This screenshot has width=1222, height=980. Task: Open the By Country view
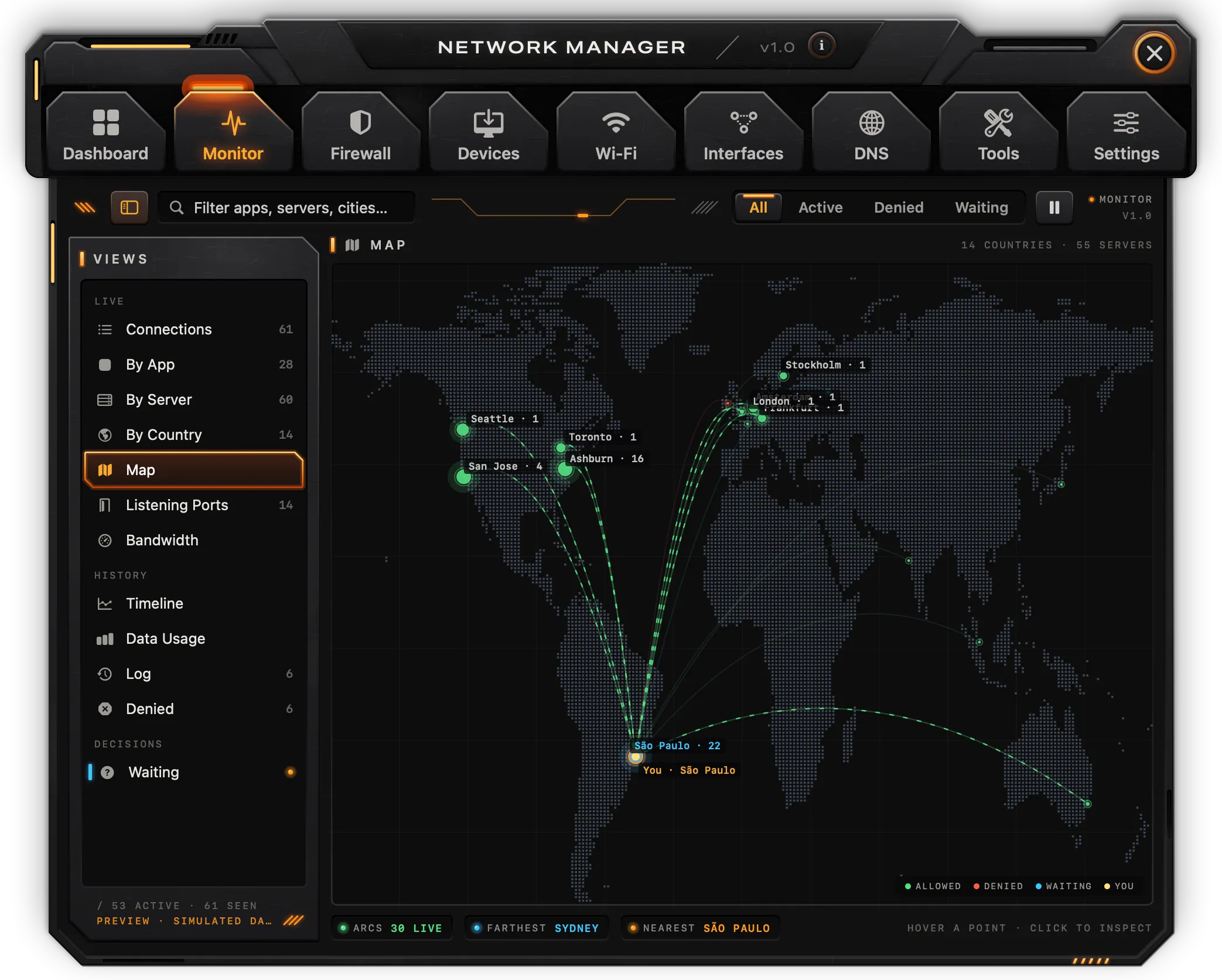194,435
